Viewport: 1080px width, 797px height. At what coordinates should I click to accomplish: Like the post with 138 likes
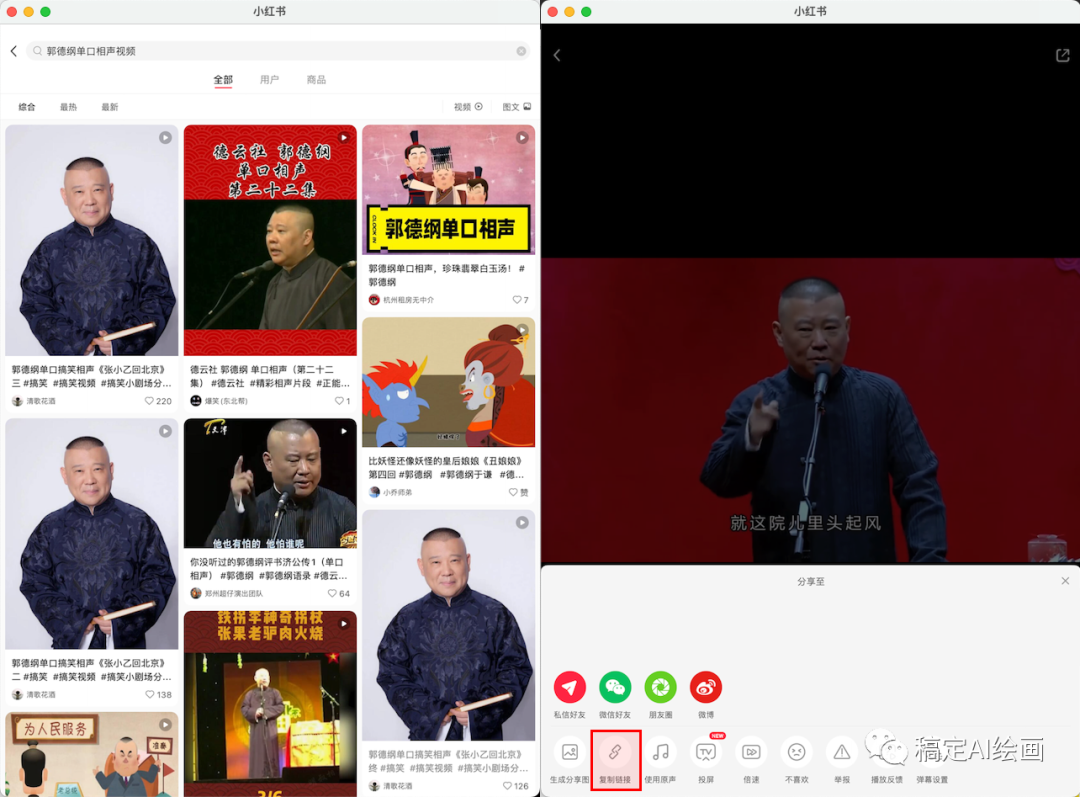[149, 694]
